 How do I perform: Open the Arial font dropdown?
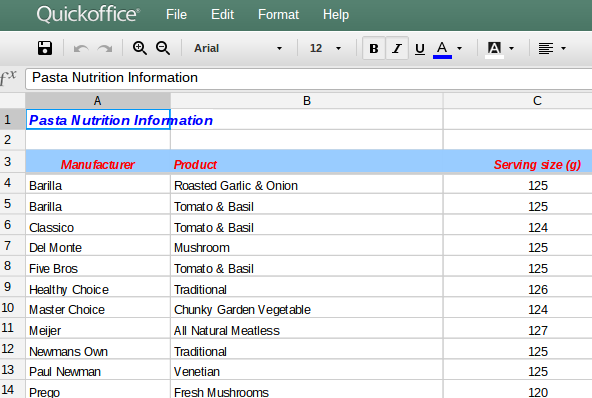pos(238,48)
